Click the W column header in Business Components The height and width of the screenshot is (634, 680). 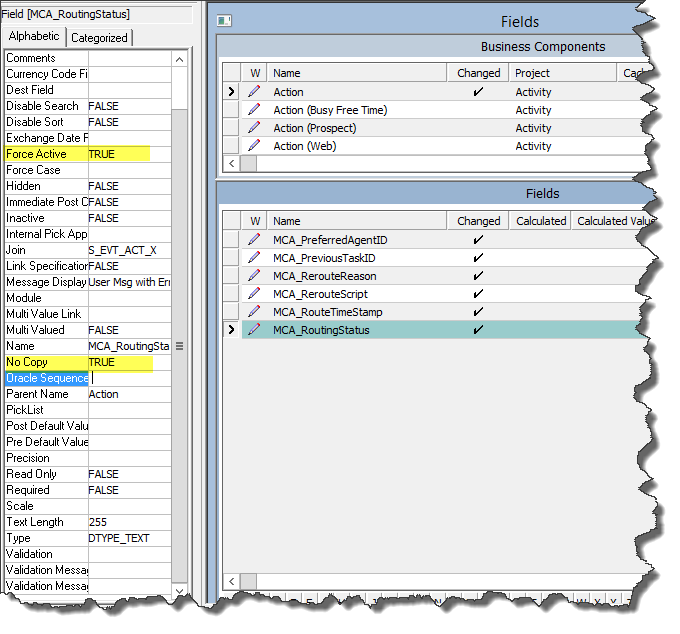pos(255,73)
